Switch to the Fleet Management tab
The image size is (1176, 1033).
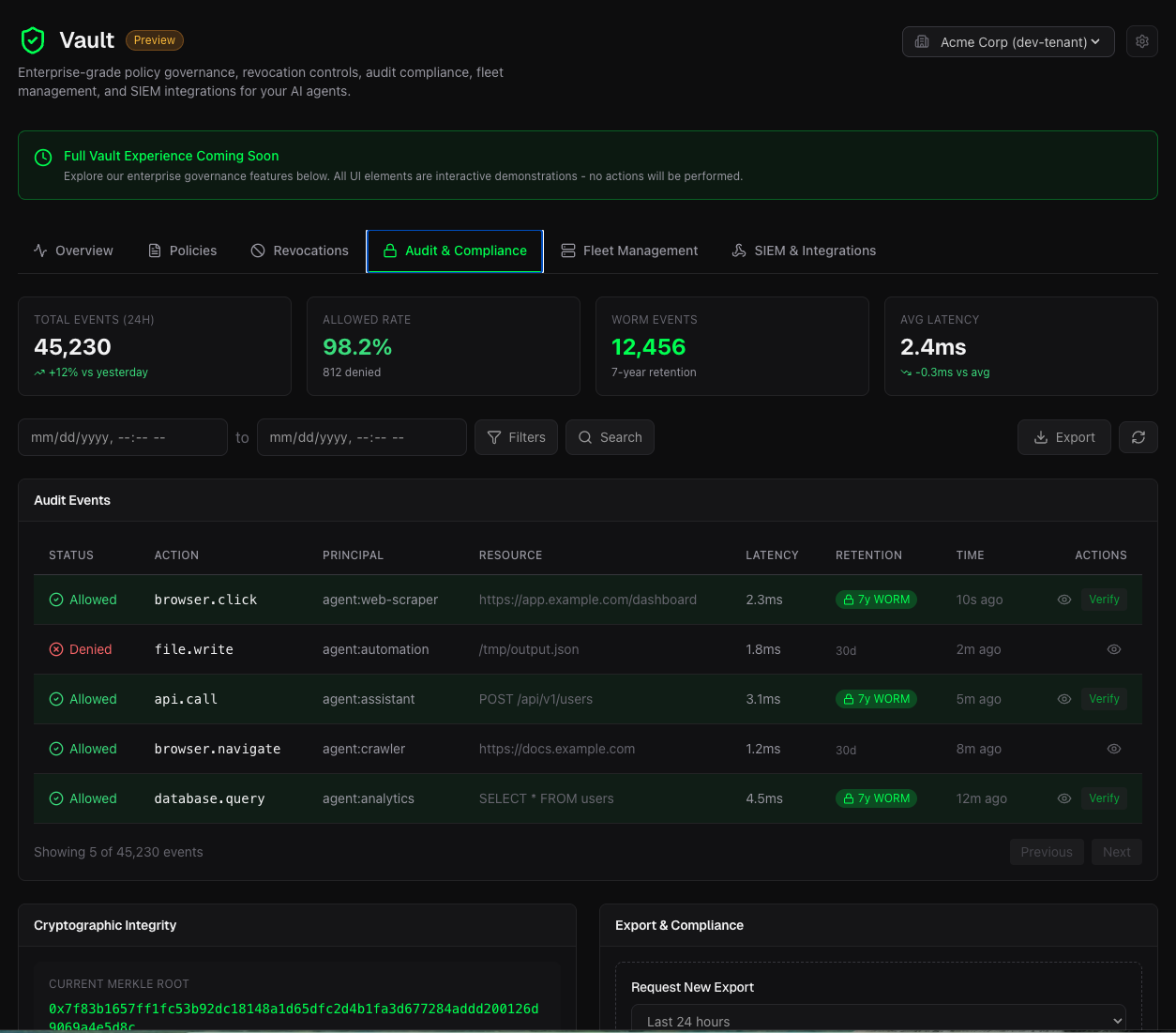click(629, 251)
